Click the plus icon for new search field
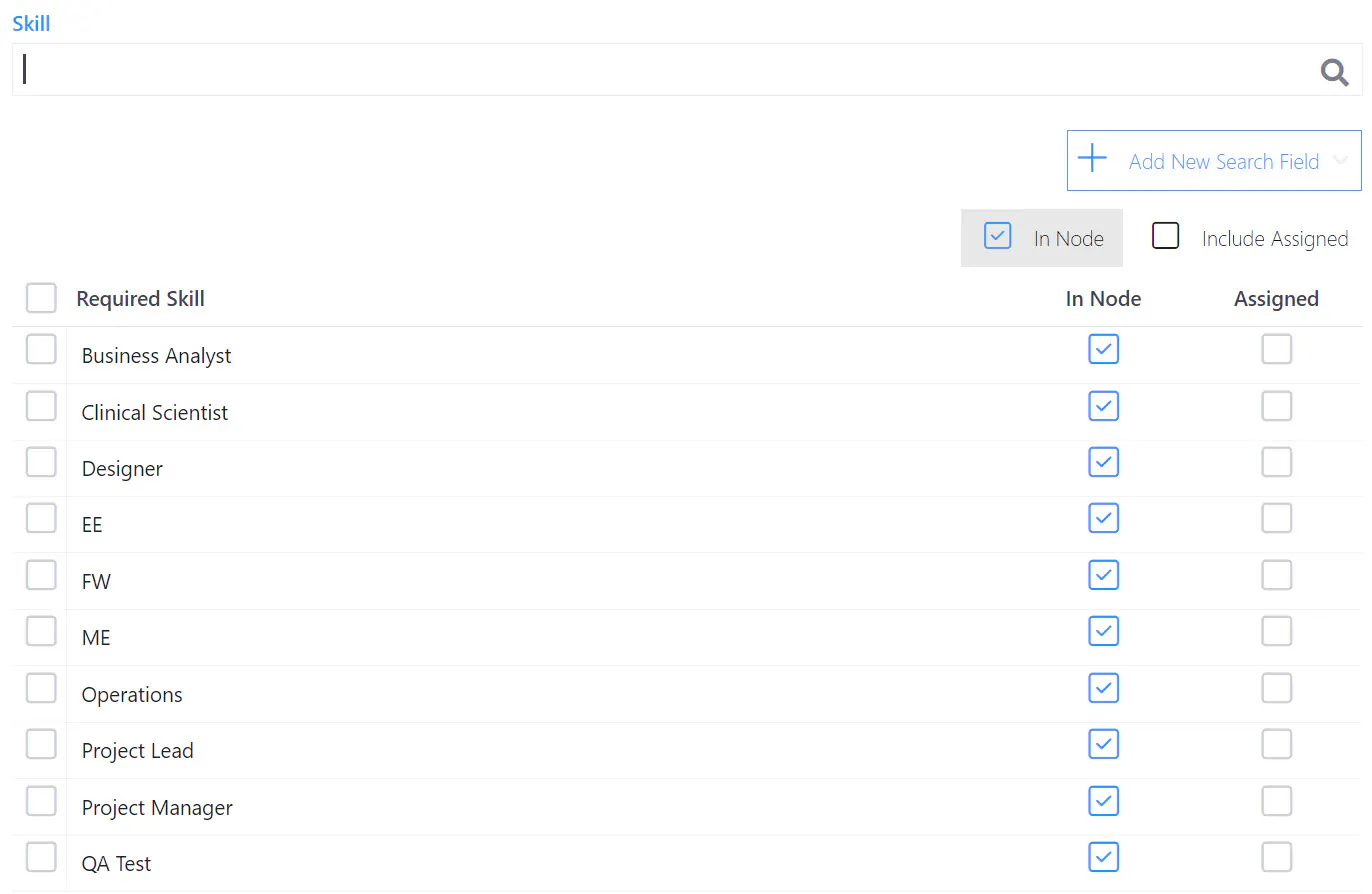This screenshot has width=1372, height=894. 1093,158
